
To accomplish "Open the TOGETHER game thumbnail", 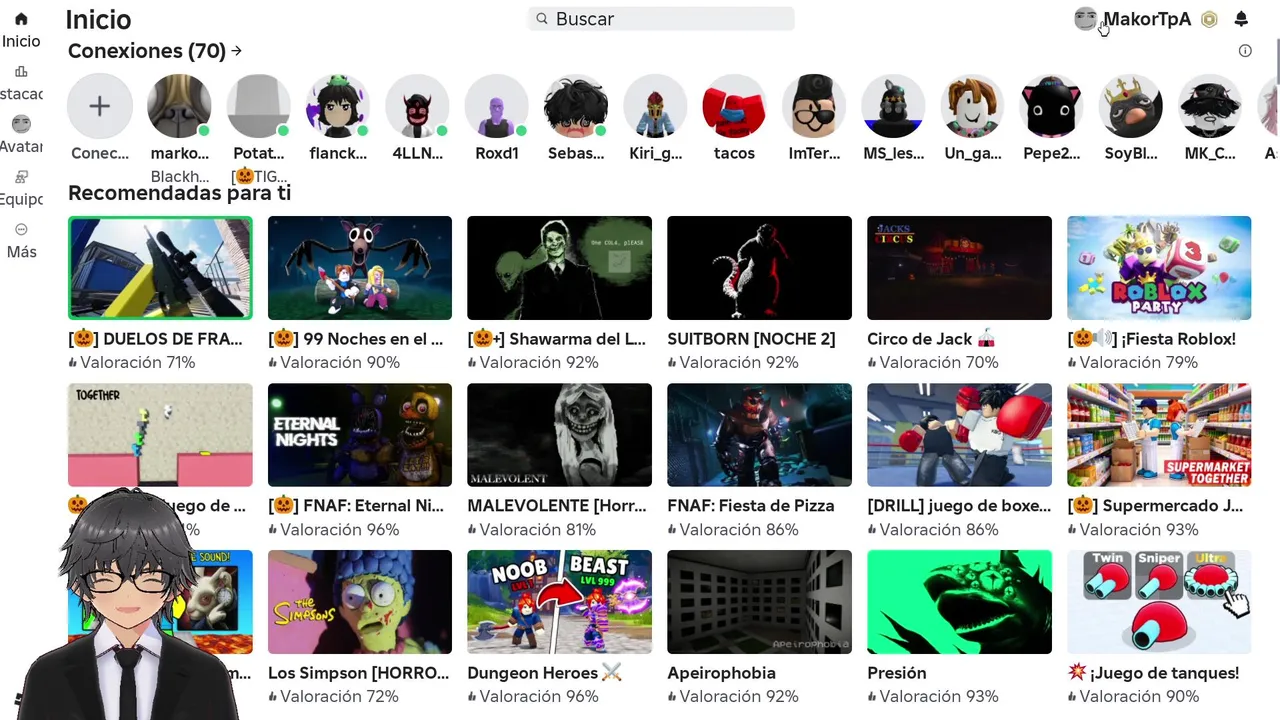I will click(160, 435).
